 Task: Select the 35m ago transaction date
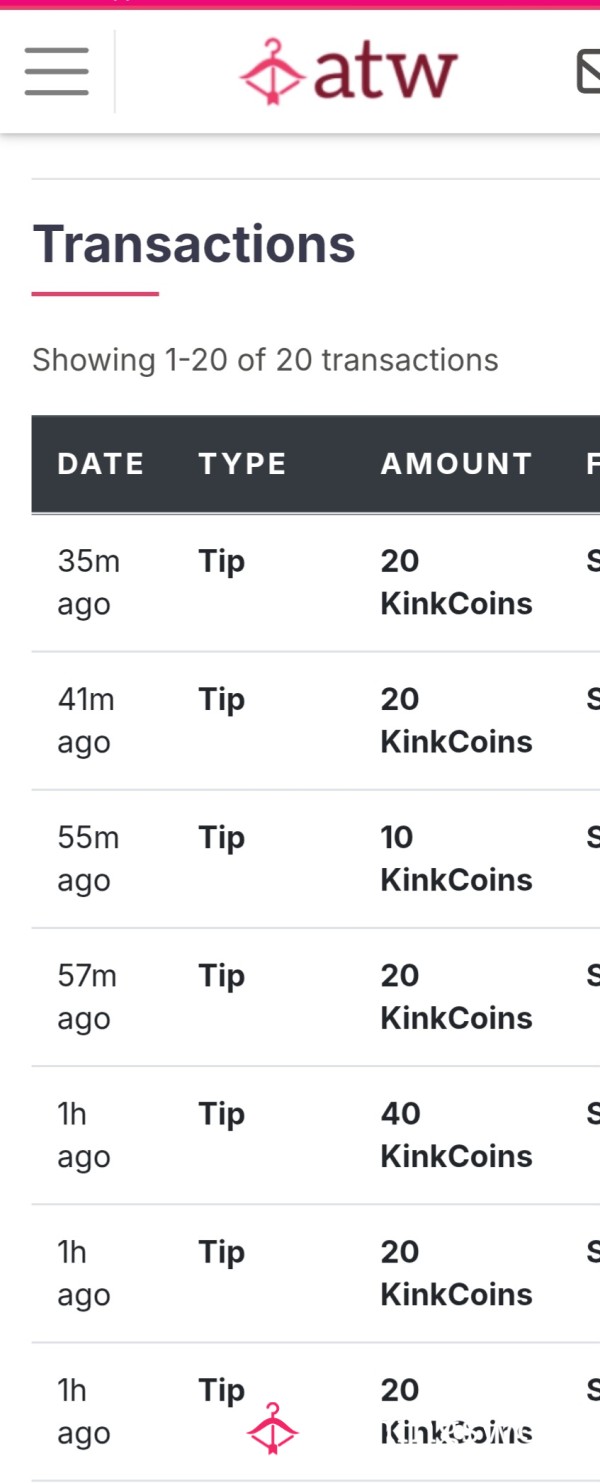click(89, 582)
